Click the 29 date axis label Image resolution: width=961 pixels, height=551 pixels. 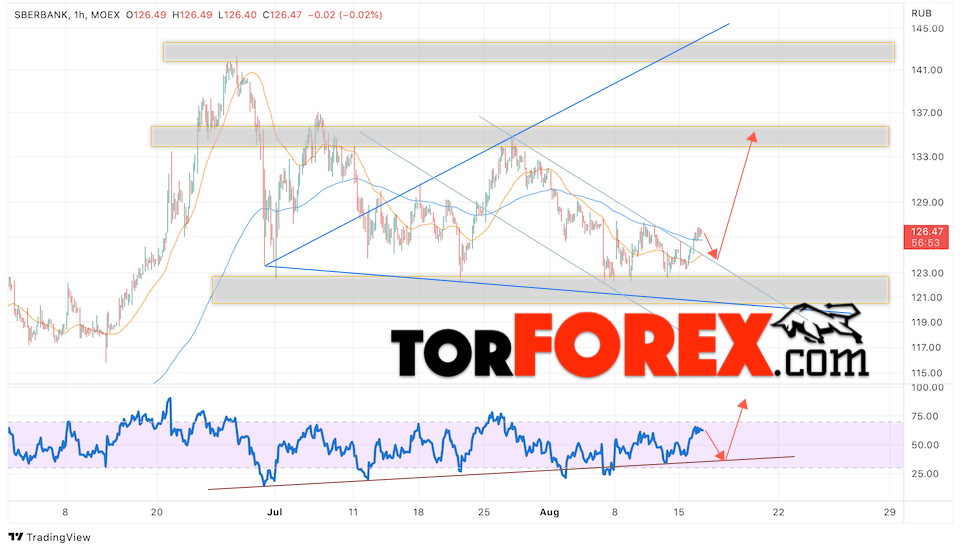coord(890,512)
